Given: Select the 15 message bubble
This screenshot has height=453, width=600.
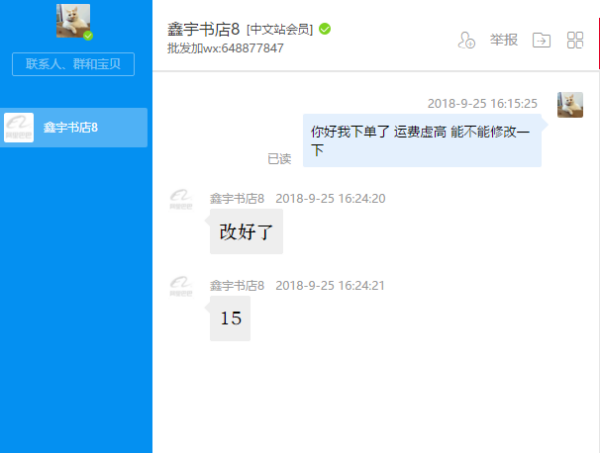Looking at the screenshot, I should (x=230, y=318).
